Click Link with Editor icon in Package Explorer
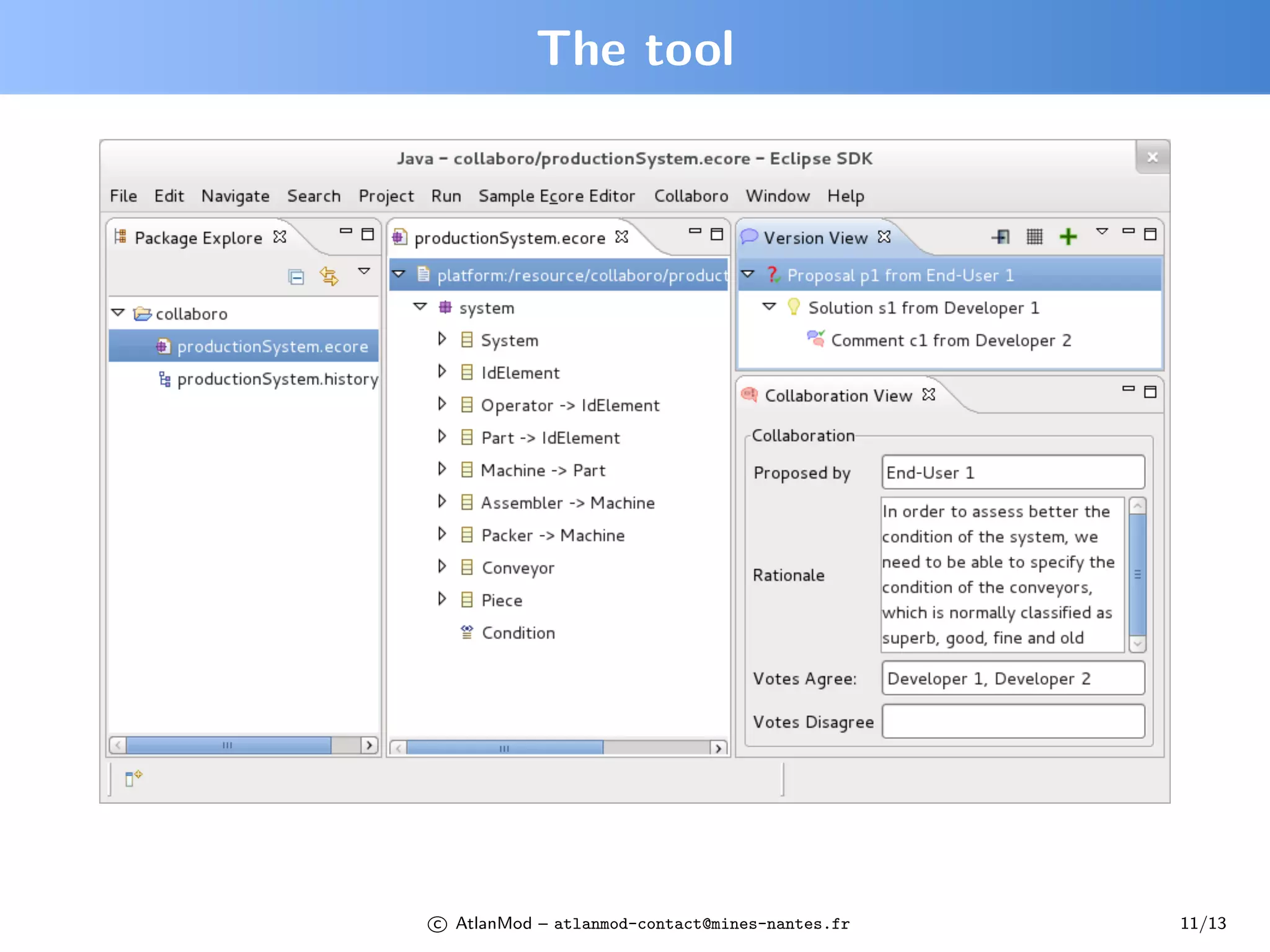The height and width of the screenshot is (952, 1270). click(329, 276)
